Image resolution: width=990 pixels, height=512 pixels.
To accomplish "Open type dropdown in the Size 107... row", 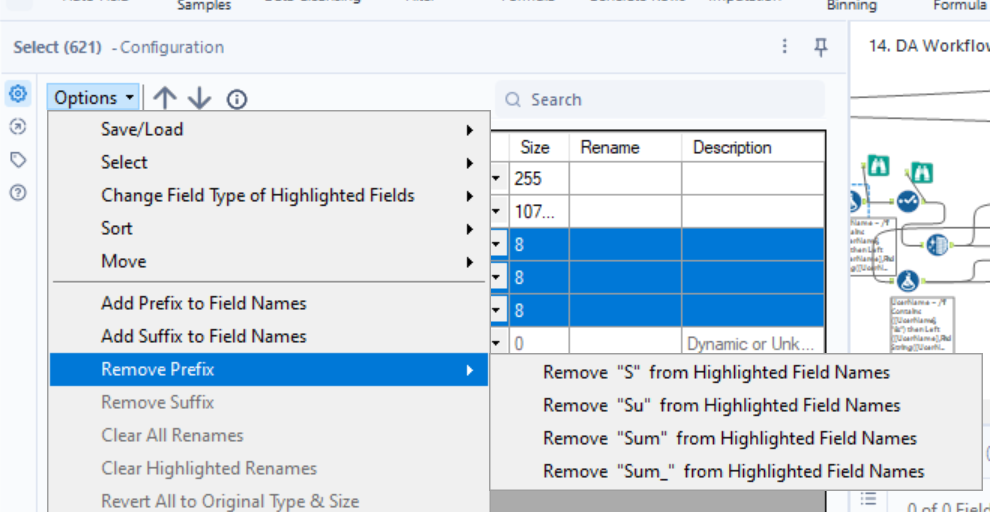I will 497,211.
